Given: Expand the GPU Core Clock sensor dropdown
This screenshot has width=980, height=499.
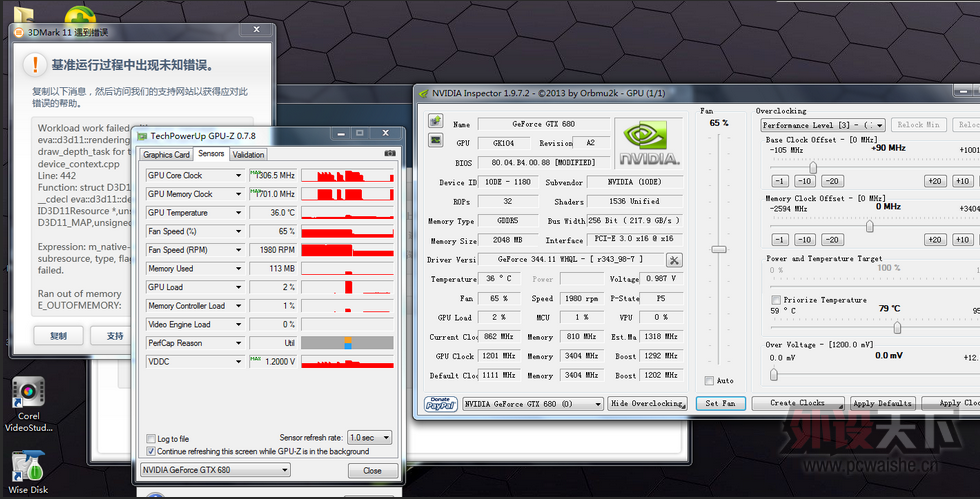Looking at the screenshot, I should tap(238, 176).
